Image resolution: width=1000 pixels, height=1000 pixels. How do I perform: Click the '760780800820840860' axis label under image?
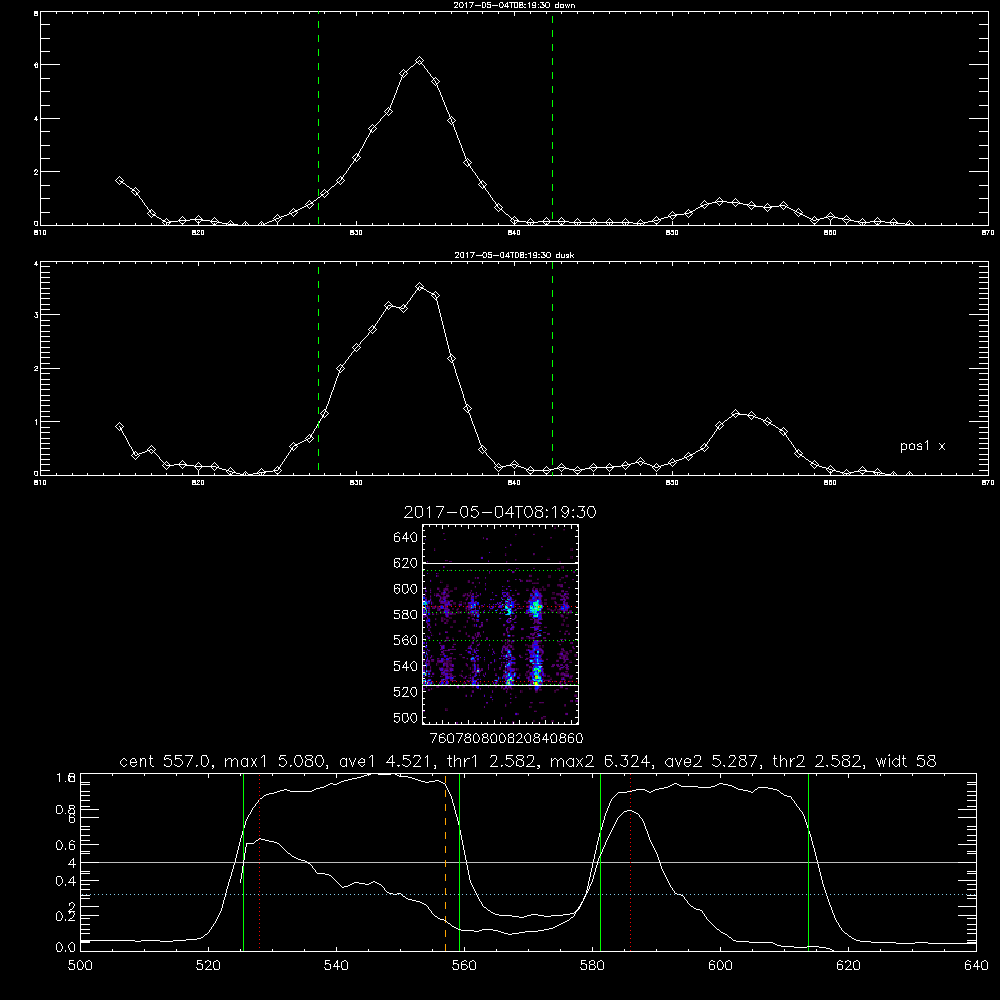(x=506, y=739)
